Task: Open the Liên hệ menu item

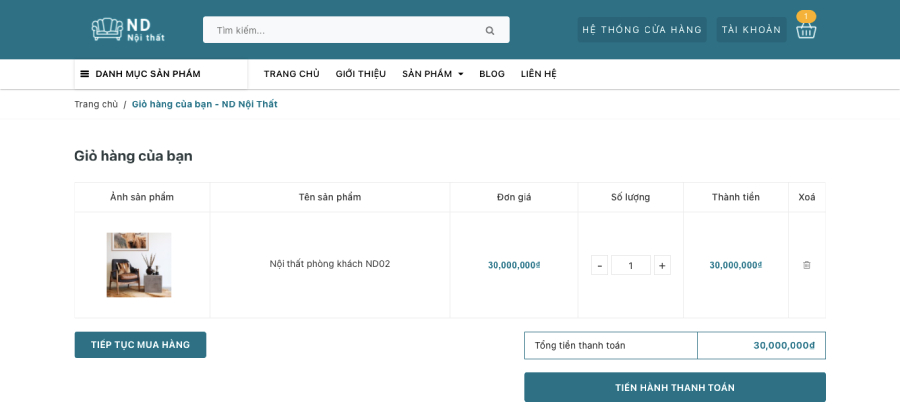Action: pos(538,74)
